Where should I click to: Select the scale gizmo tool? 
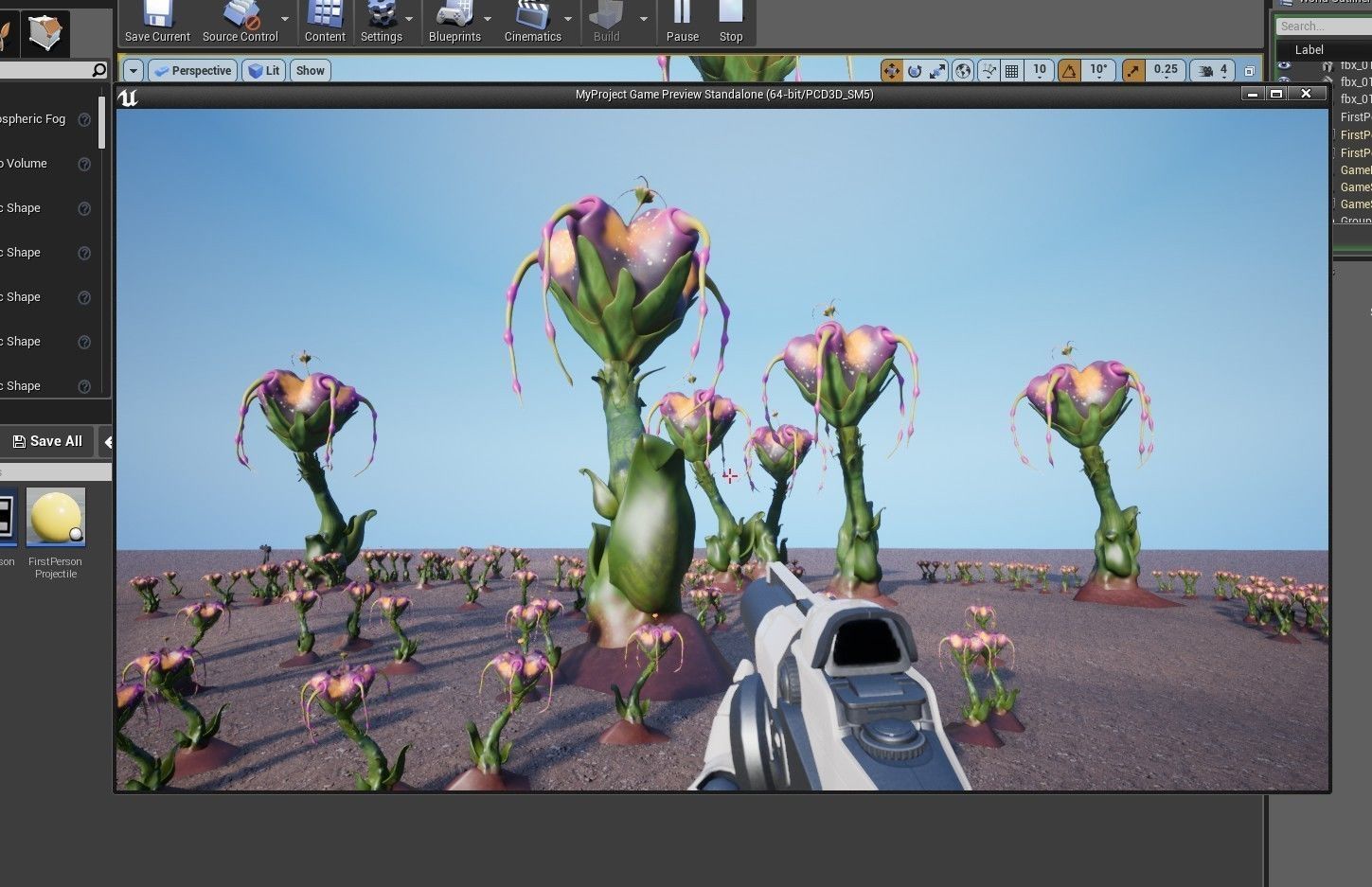(937, 71)
